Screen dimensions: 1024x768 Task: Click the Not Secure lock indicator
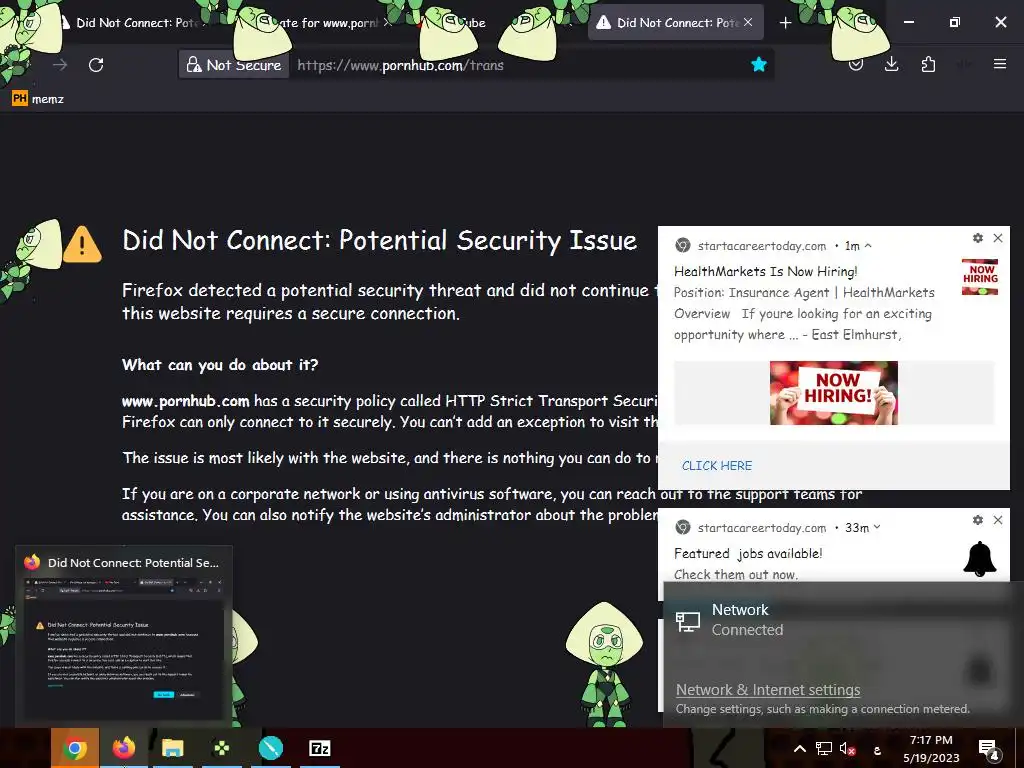point(234,65)
